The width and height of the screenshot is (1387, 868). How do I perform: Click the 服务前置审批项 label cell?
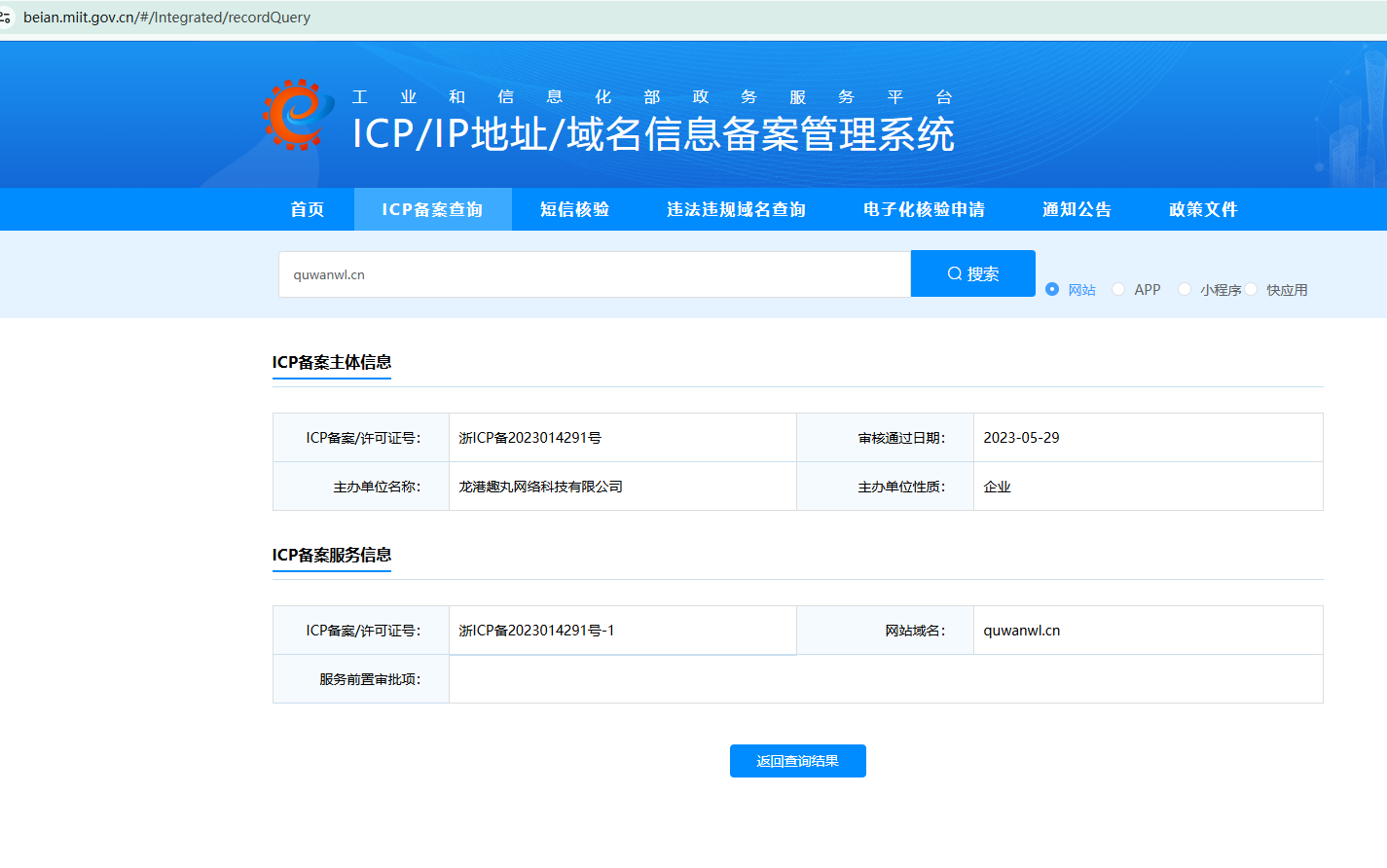(x=361, y=679)
